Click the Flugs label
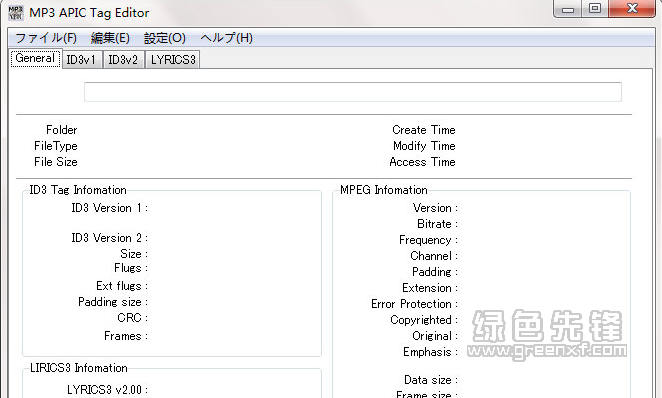The height and width of the screenshot is (398, 662). [x=131, y=268]
